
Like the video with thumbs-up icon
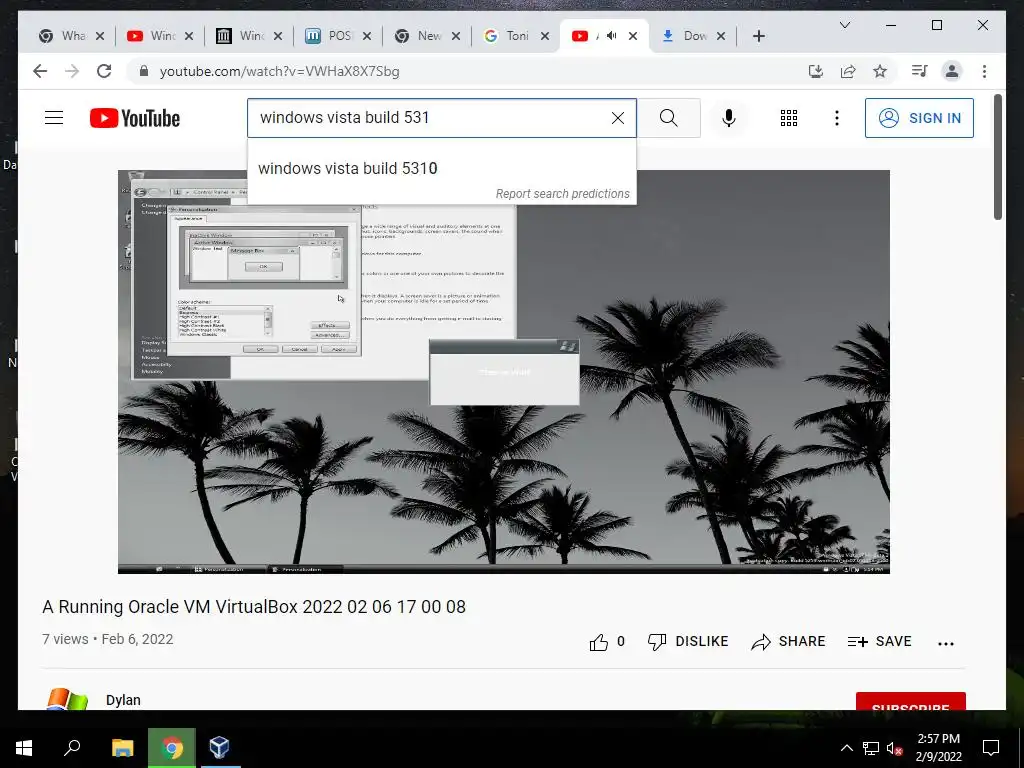[x=598, y=642]
